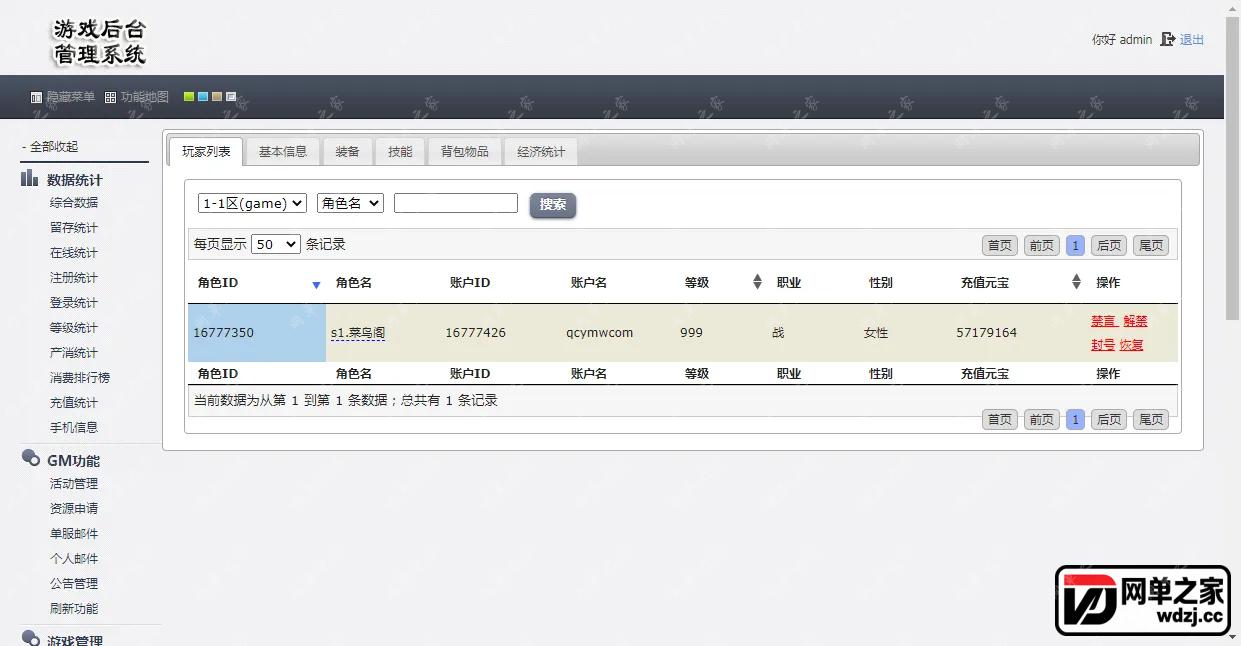Screen dimensions: 1241x646
Task: Click the 16777350 role ID cell
Action: click(x=257, y=333)
